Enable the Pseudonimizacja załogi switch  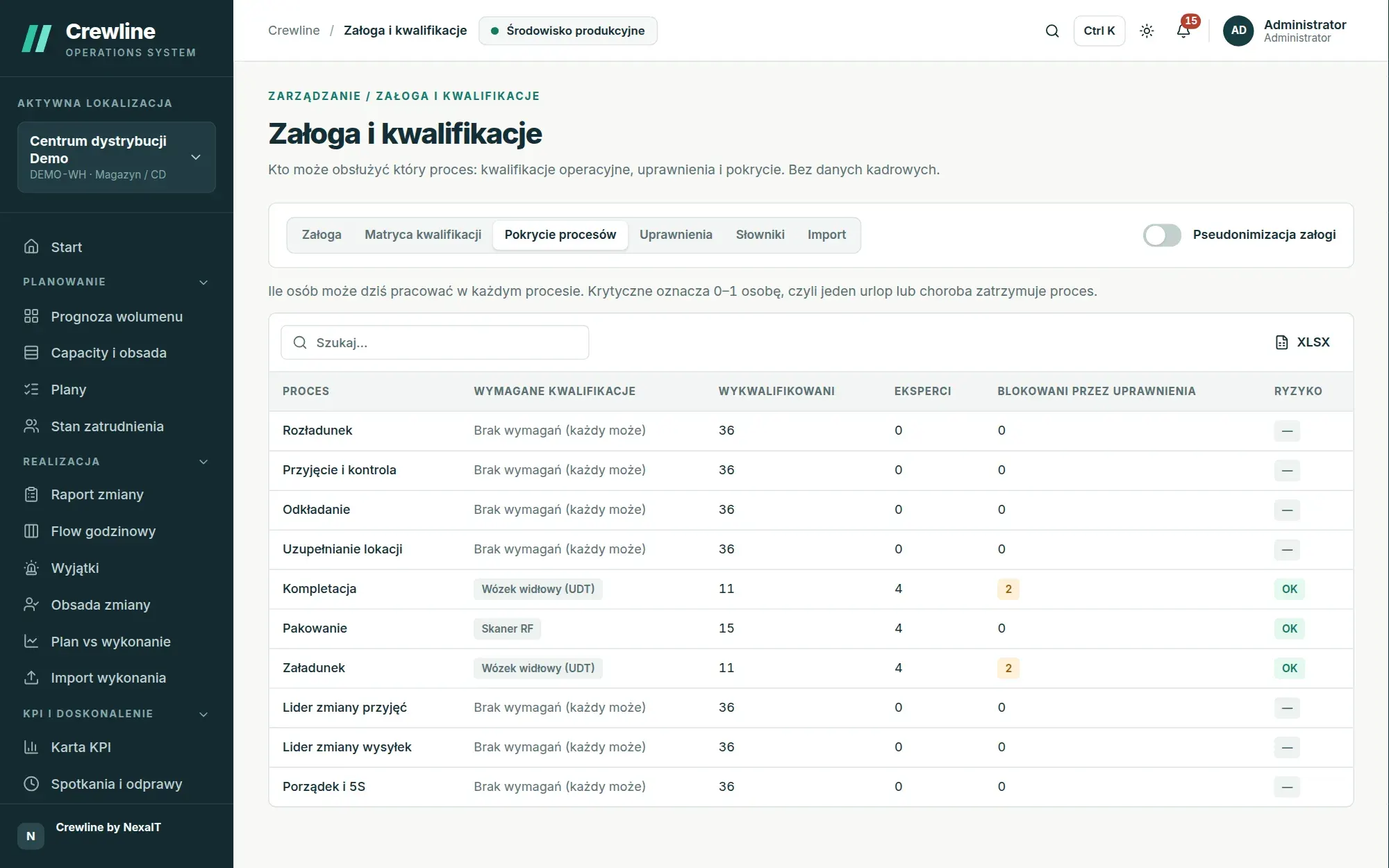tap(1162, 235)
